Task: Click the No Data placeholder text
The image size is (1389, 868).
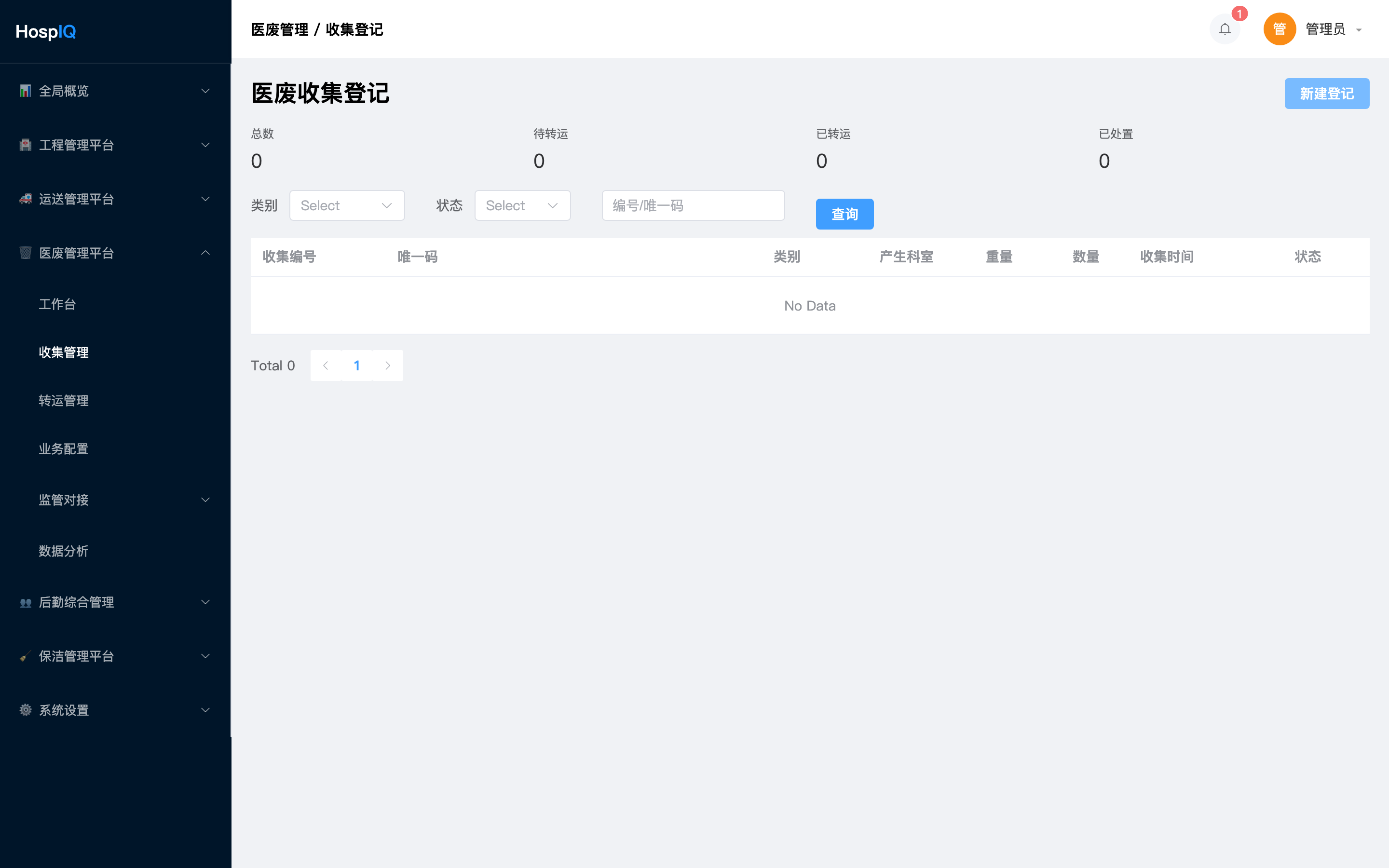Action: tap(810, 306)
